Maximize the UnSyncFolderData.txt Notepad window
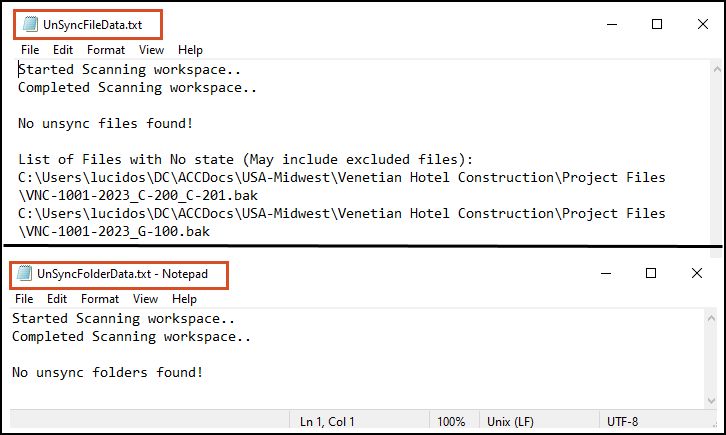 pos(651,273)
